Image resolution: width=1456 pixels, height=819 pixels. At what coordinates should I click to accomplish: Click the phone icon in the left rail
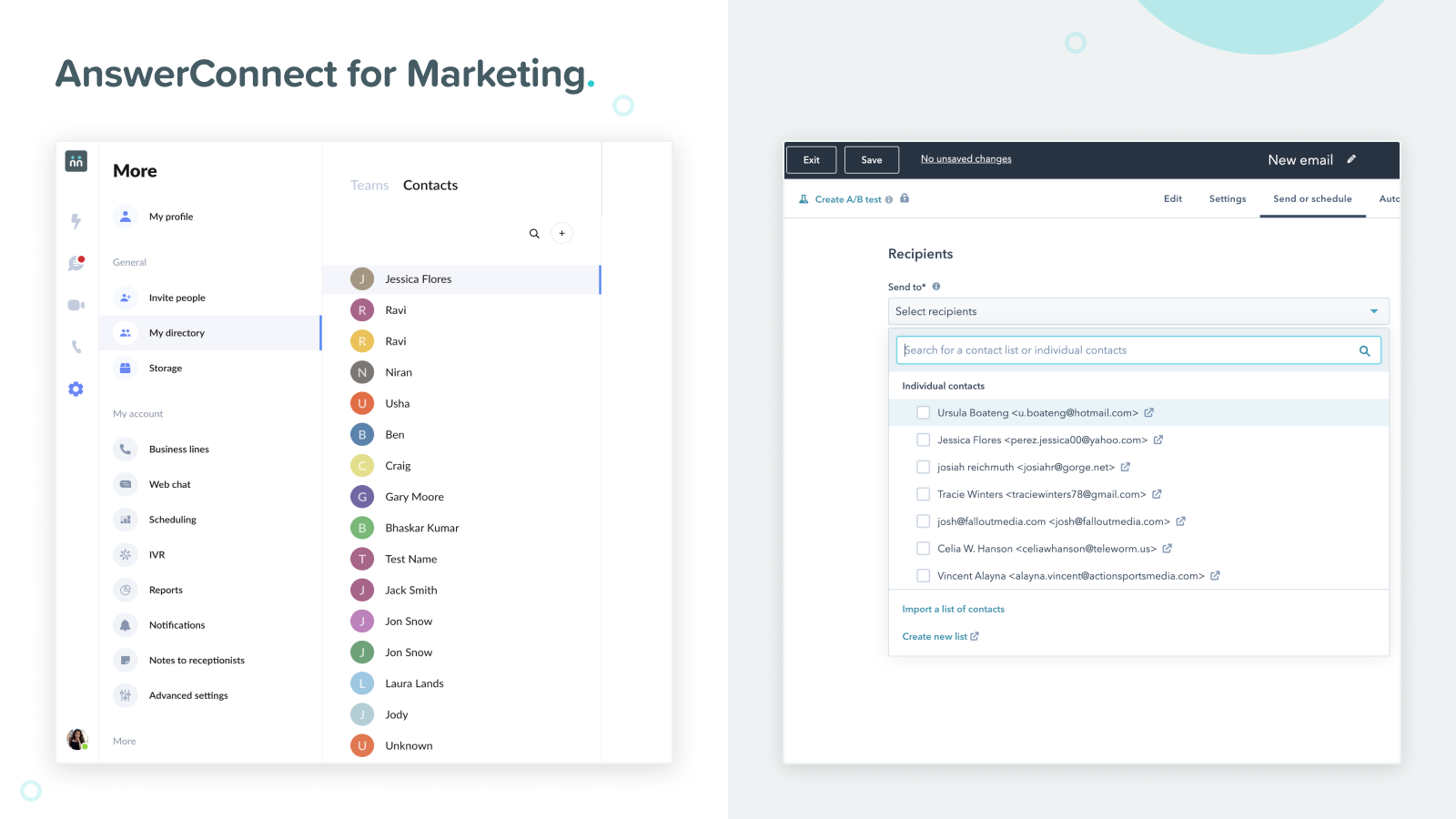76,347
